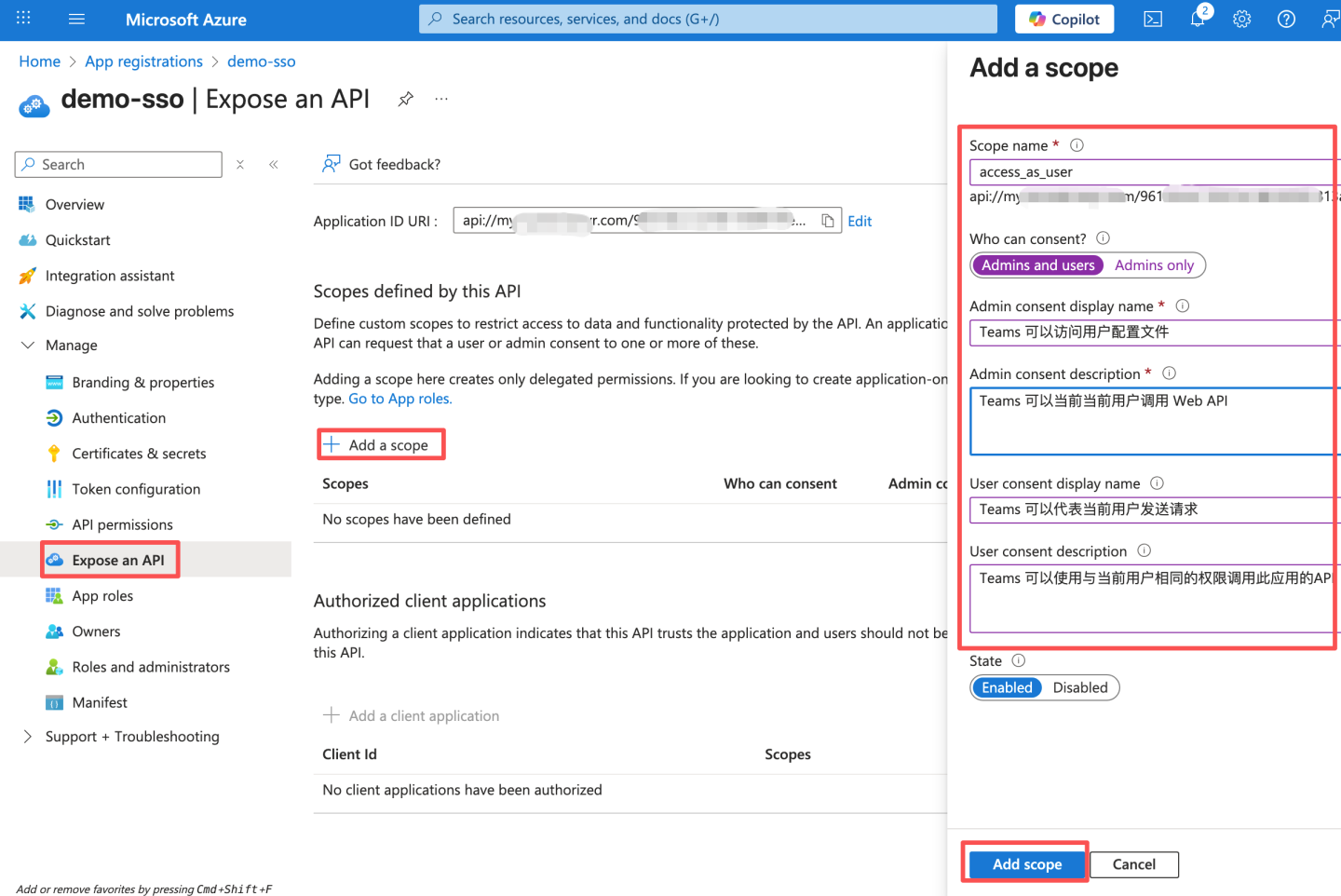Show info tooltip for User consent description
1341x896 pixels.
[1144, 551]
